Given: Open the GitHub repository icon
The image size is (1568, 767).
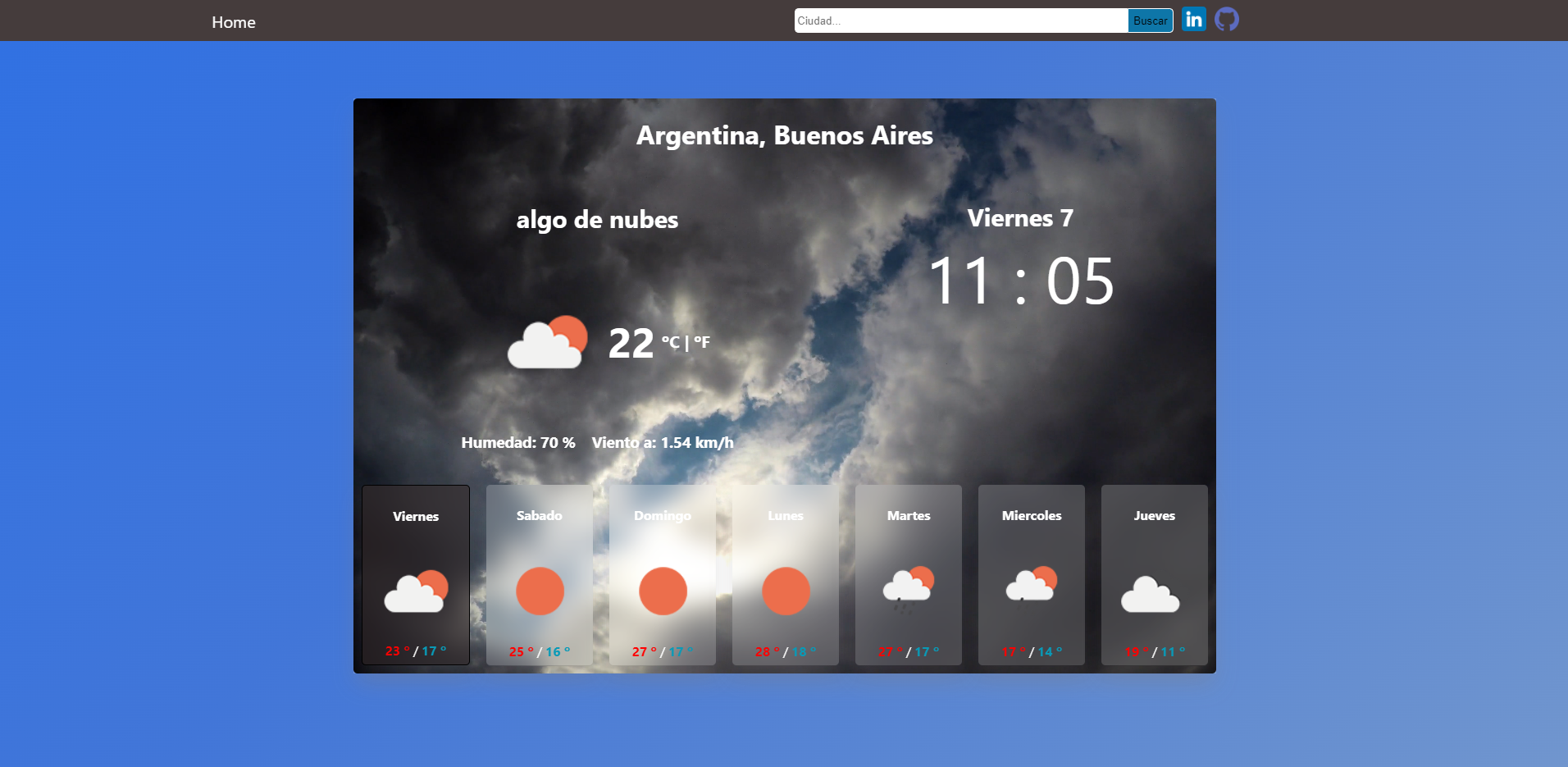Looking at the screenshot, I should point(1227,19).
